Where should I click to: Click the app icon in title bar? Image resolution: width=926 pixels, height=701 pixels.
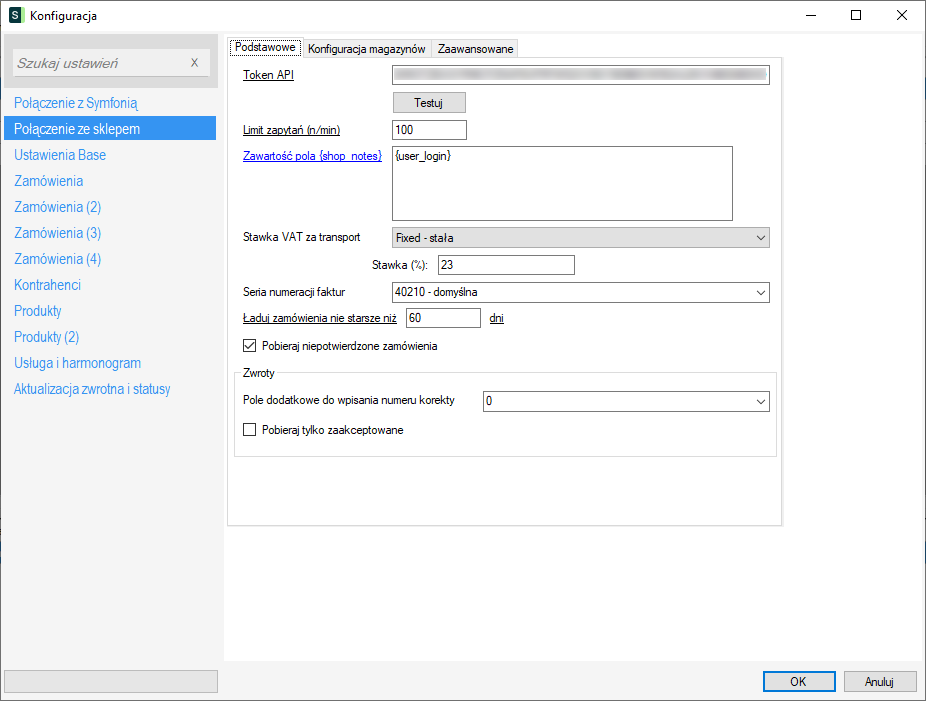(16, 16)
